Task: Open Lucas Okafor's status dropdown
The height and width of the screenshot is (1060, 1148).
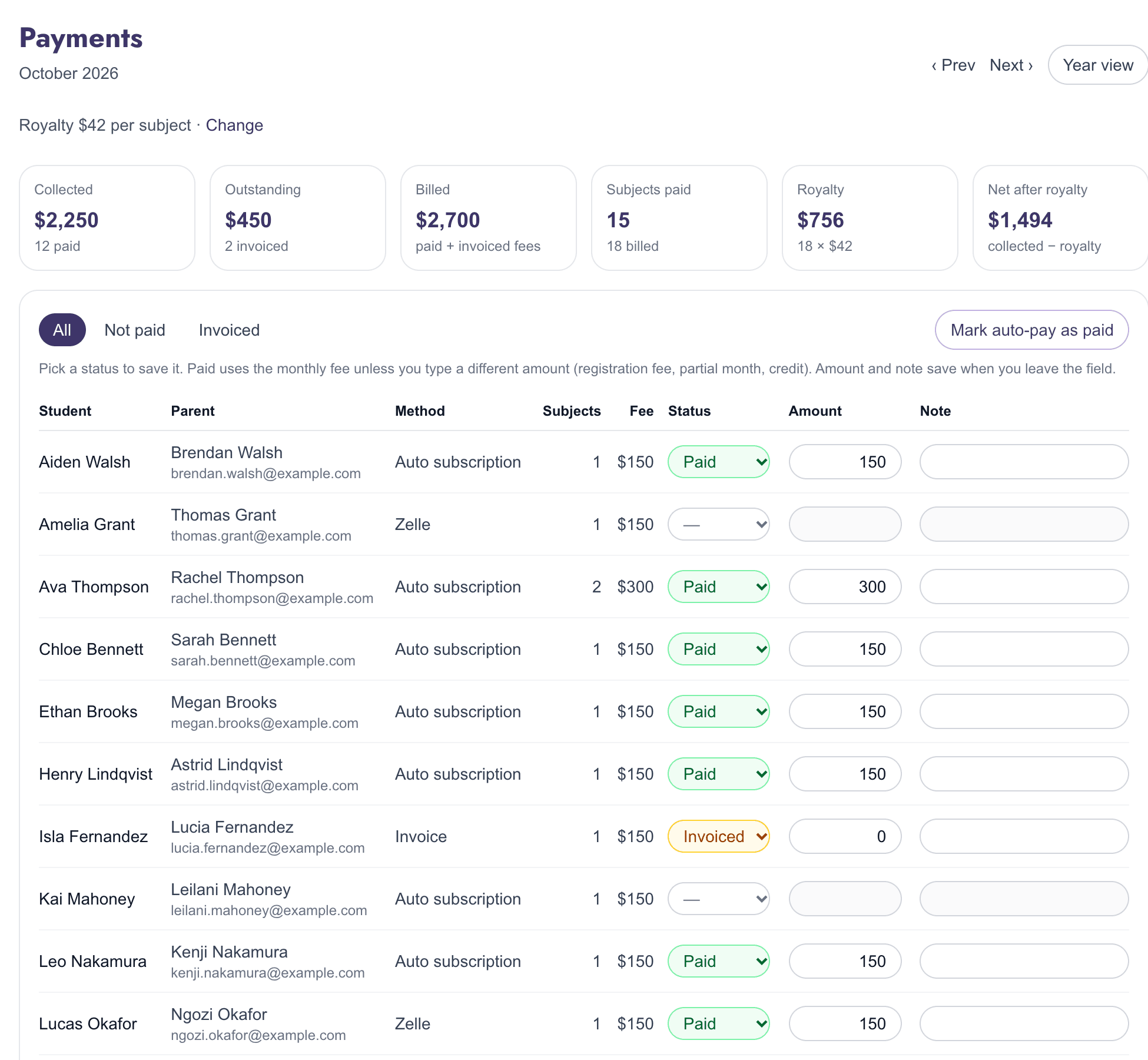Action: point(718,1023)
